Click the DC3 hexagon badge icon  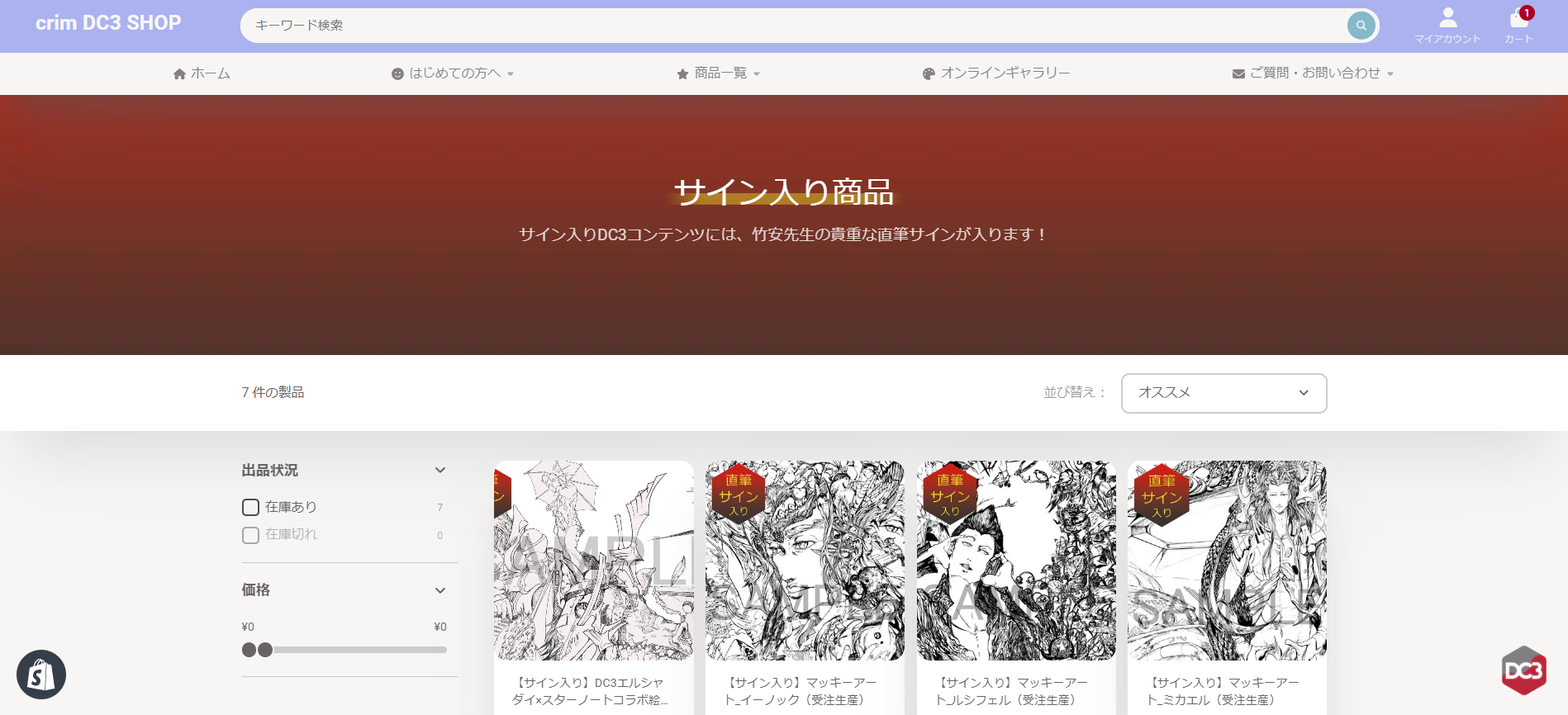[x=1523, y=670]
